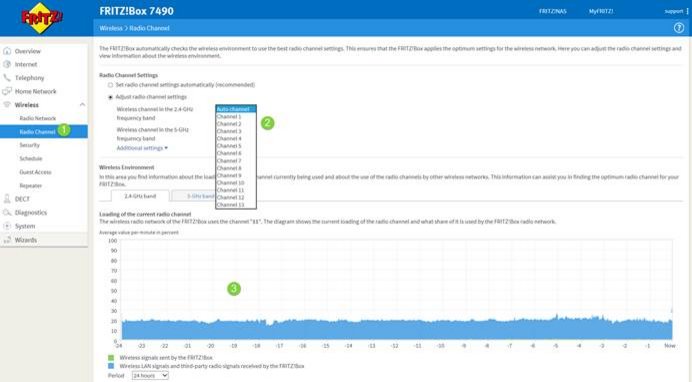692x382 pixels.
Task: Open the three-dot menu beside support
Action: click(x=687, y=11)
